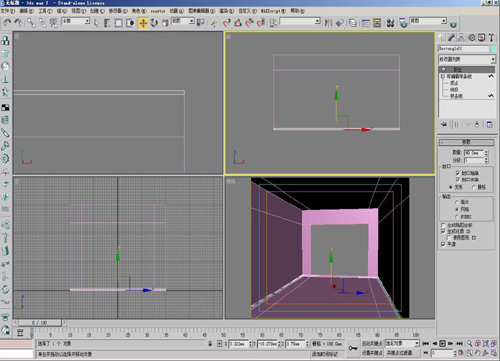Select the 面片 patch output radio button

point(457,202)
